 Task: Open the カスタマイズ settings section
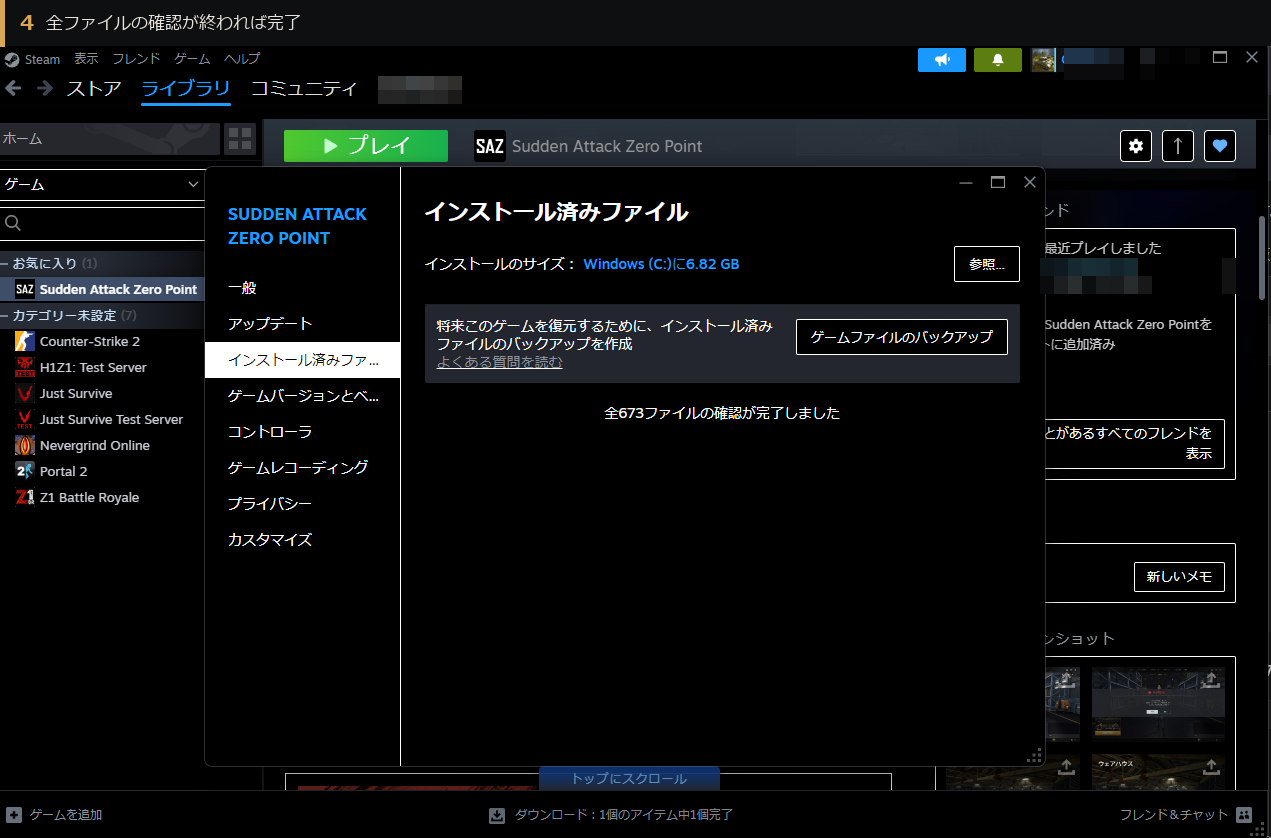[x=302, y=540]
